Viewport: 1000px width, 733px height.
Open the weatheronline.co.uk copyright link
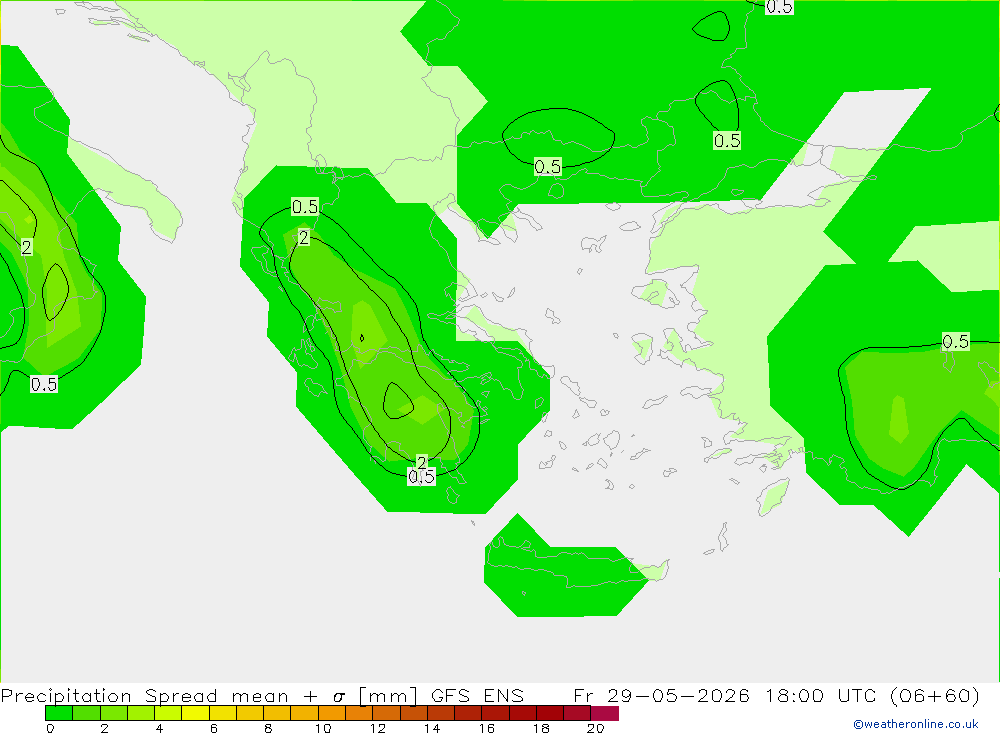tap(915, 724)
